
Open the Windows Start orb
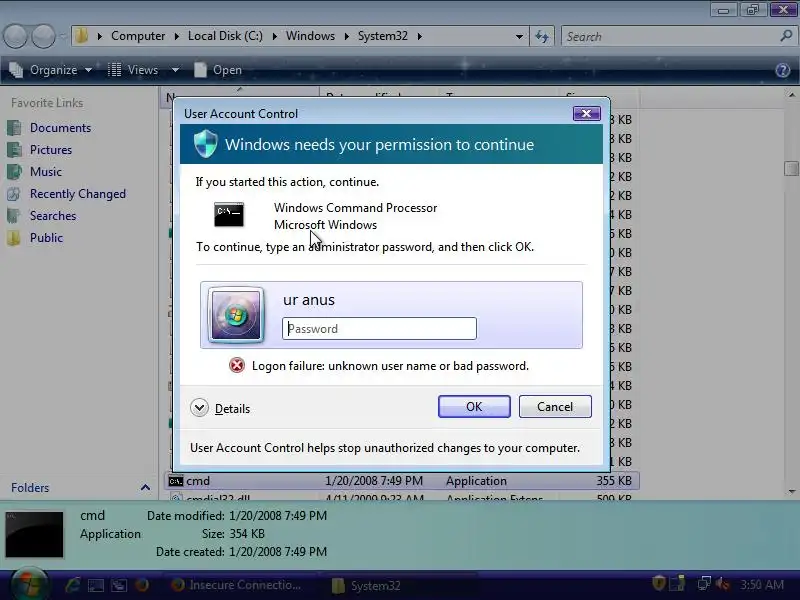pos(30,585)
